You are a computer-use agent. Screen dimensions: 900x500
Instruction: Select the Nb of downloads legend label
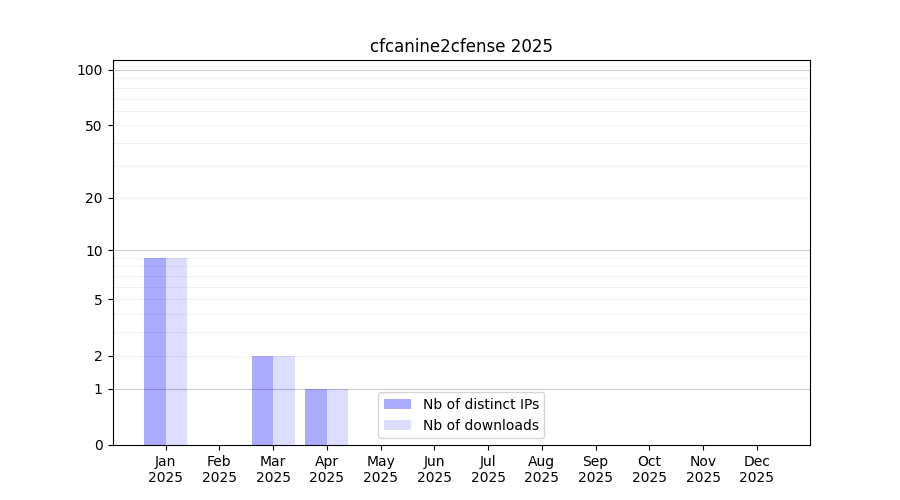point(480,425)
